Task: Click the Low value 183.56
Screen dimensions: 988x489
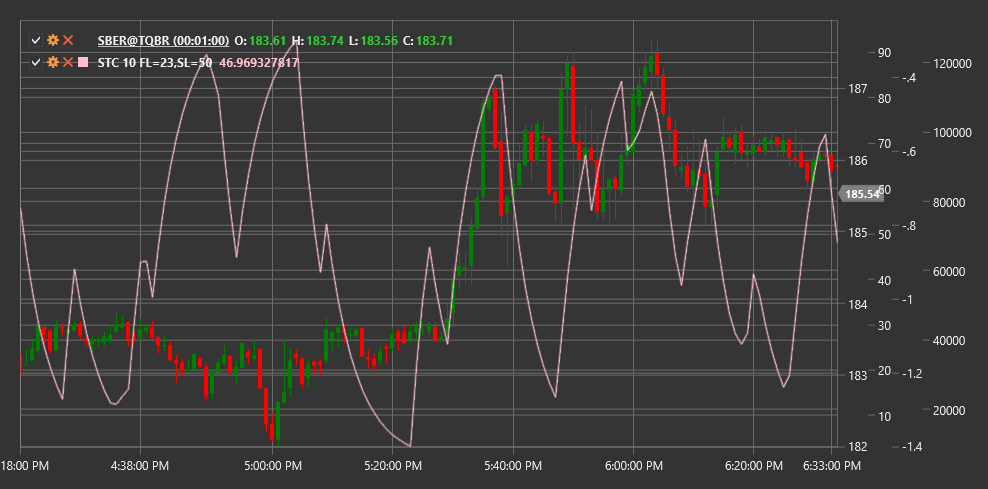Action: tap(379, 41)
